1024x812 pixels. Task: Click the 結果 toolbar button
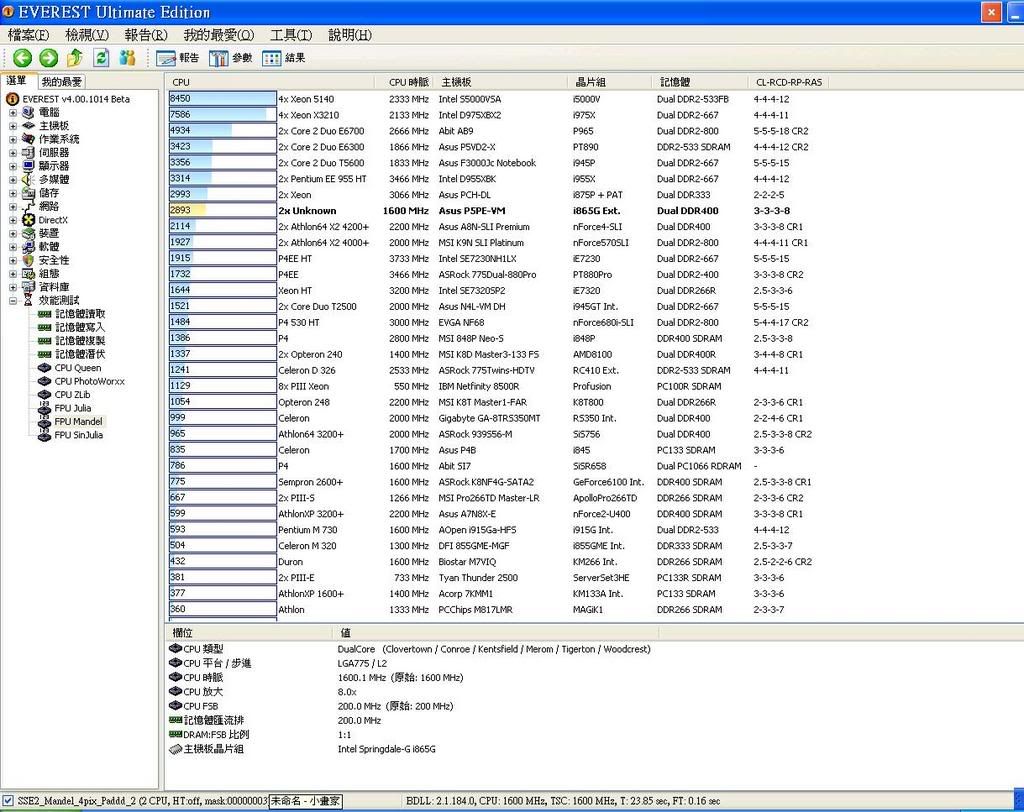click(x=283, y=58)
